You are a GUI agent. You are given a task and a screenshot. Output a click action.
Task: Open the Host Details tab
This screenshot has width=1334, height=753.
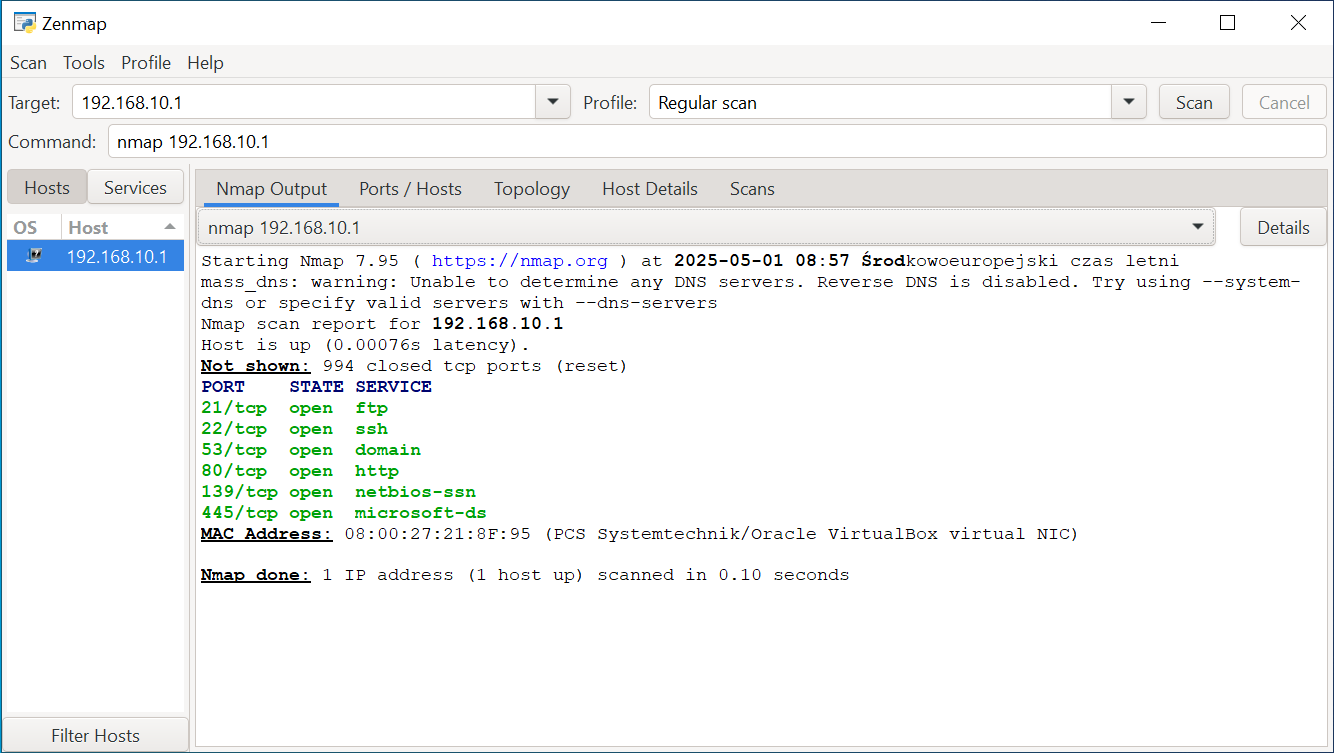[650, 189]
